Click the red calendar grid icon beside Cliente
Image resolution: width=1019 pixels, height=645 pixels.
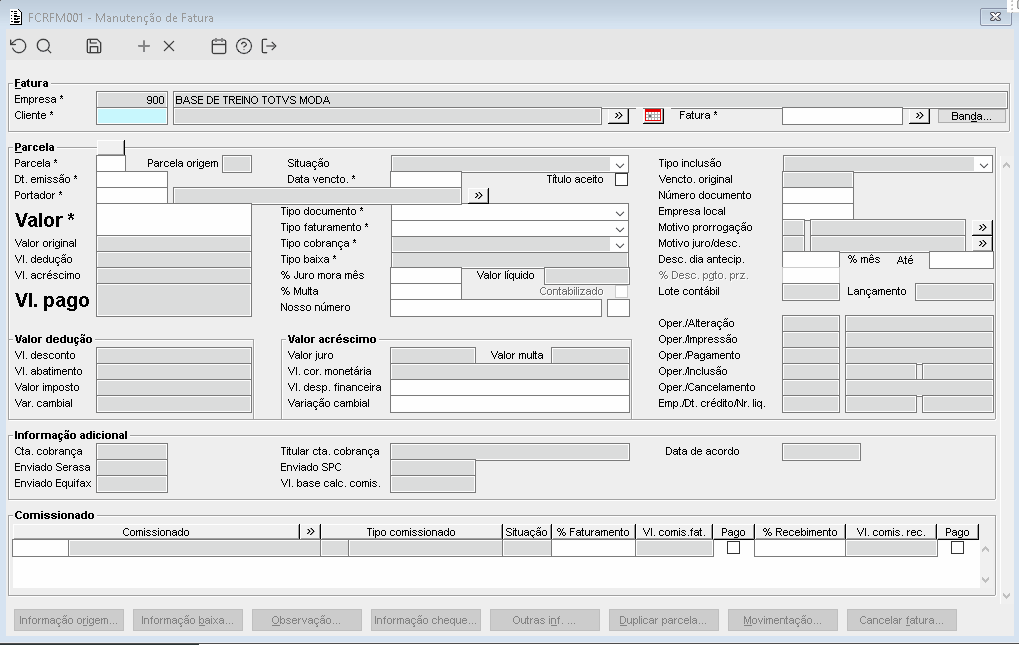pyautogui.click(x=653, y=116)
